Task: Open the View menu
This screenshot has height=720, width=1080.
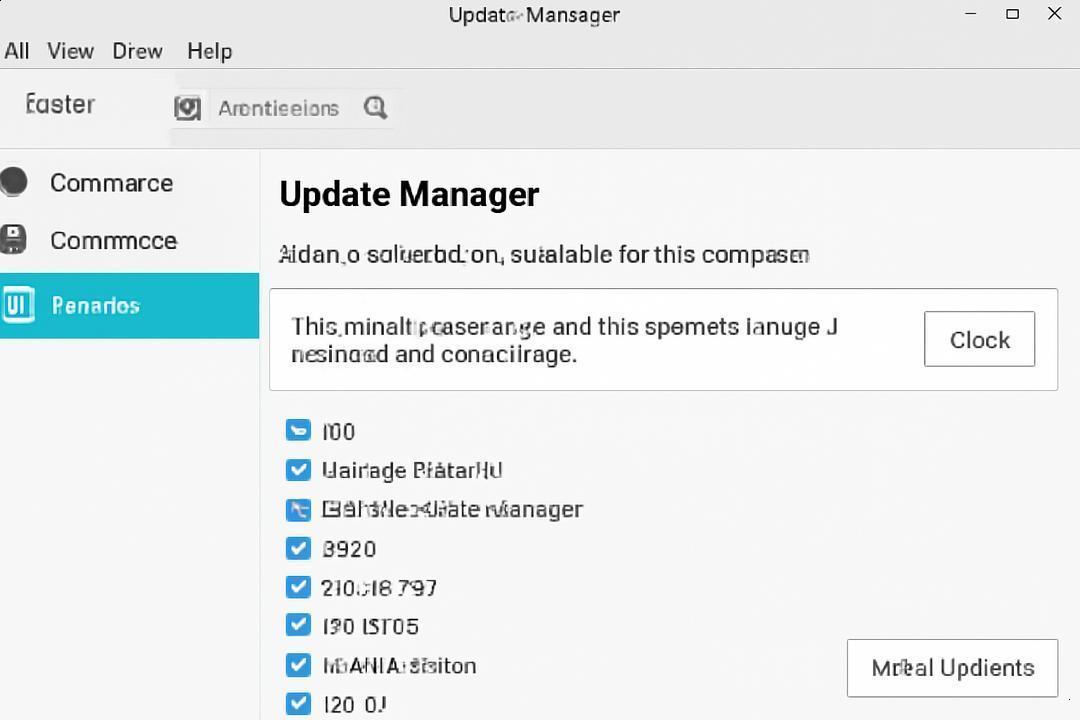Action: point(70,51)
